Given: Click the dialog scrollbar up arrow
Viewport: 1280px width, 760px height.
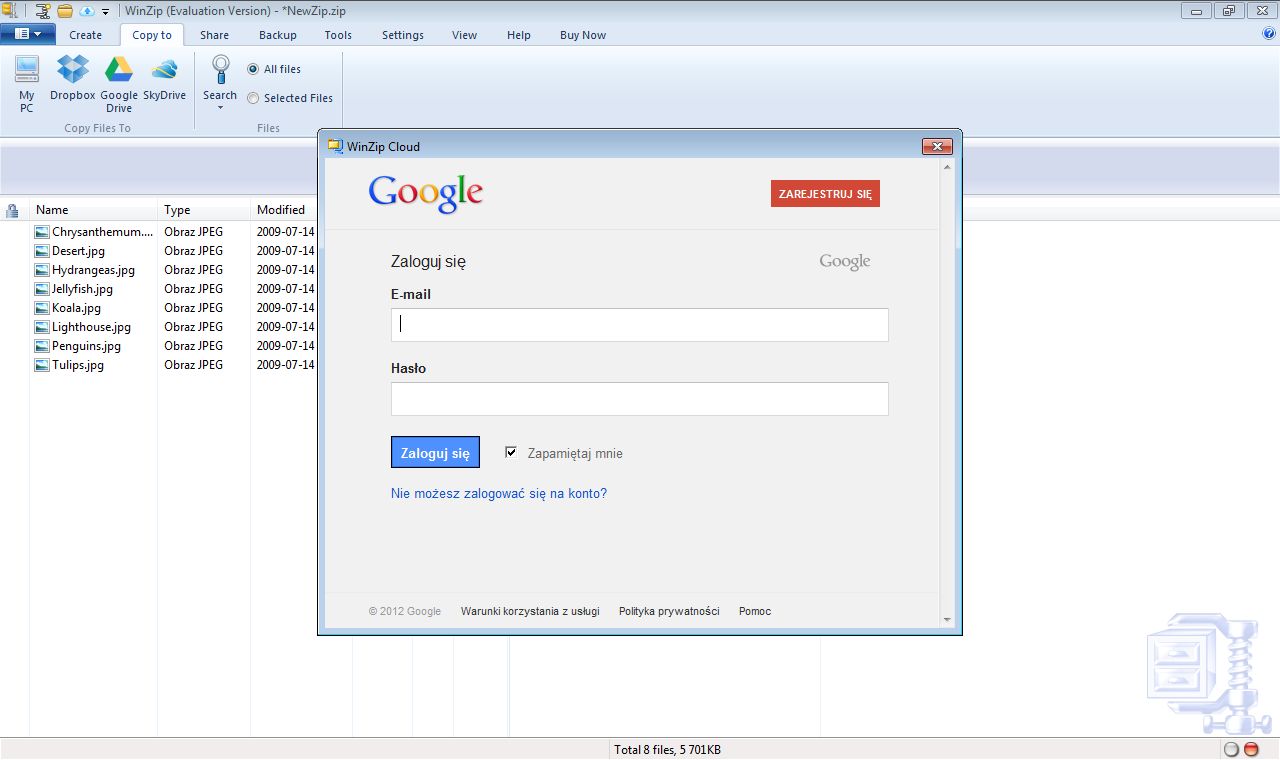Looking at the screenshot, I should [947, 167].
